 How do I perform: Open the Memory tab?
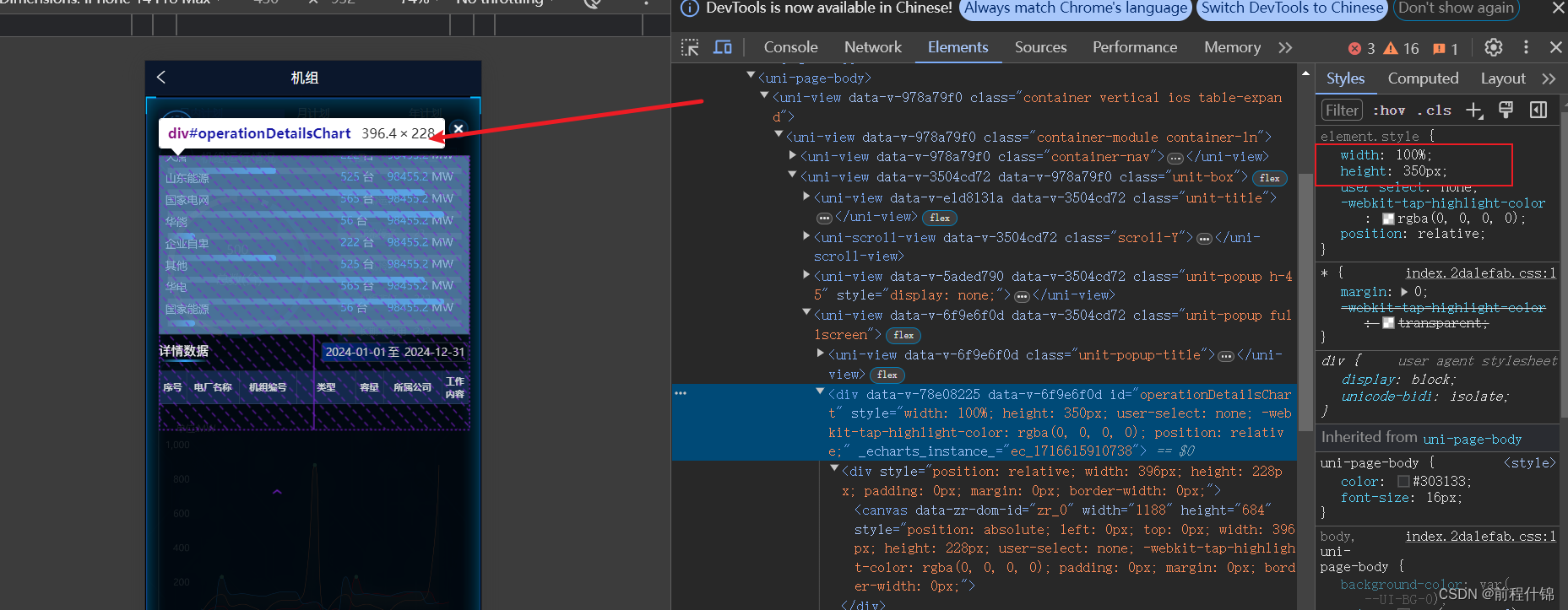pos(1232,47)
